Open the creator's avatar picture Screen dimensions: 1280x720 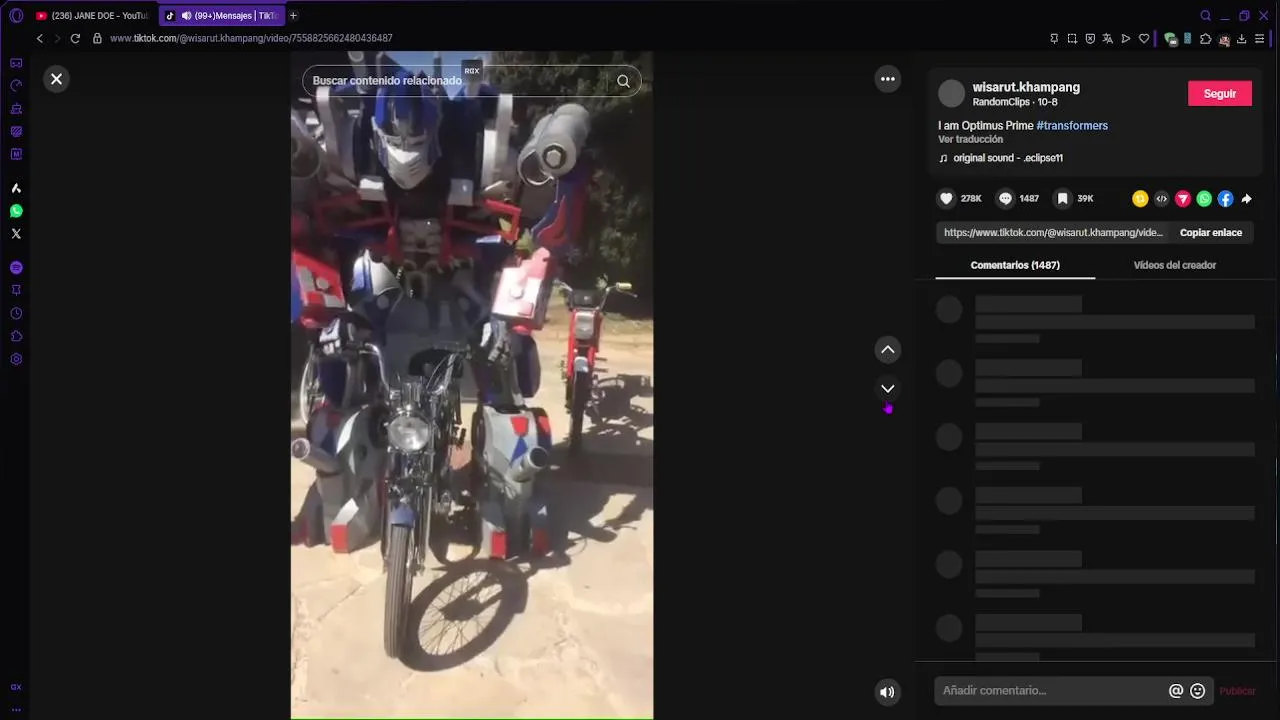point(951,94)
